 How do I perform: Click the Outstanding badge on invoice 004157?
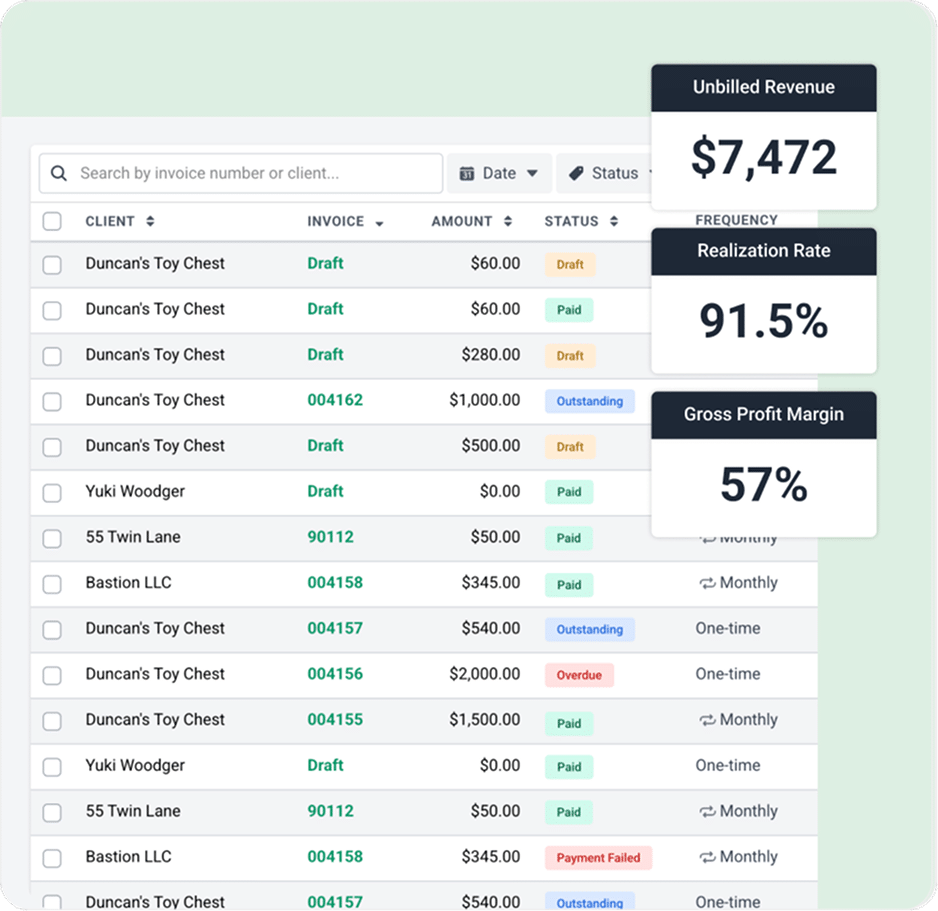tap(590, 629)
